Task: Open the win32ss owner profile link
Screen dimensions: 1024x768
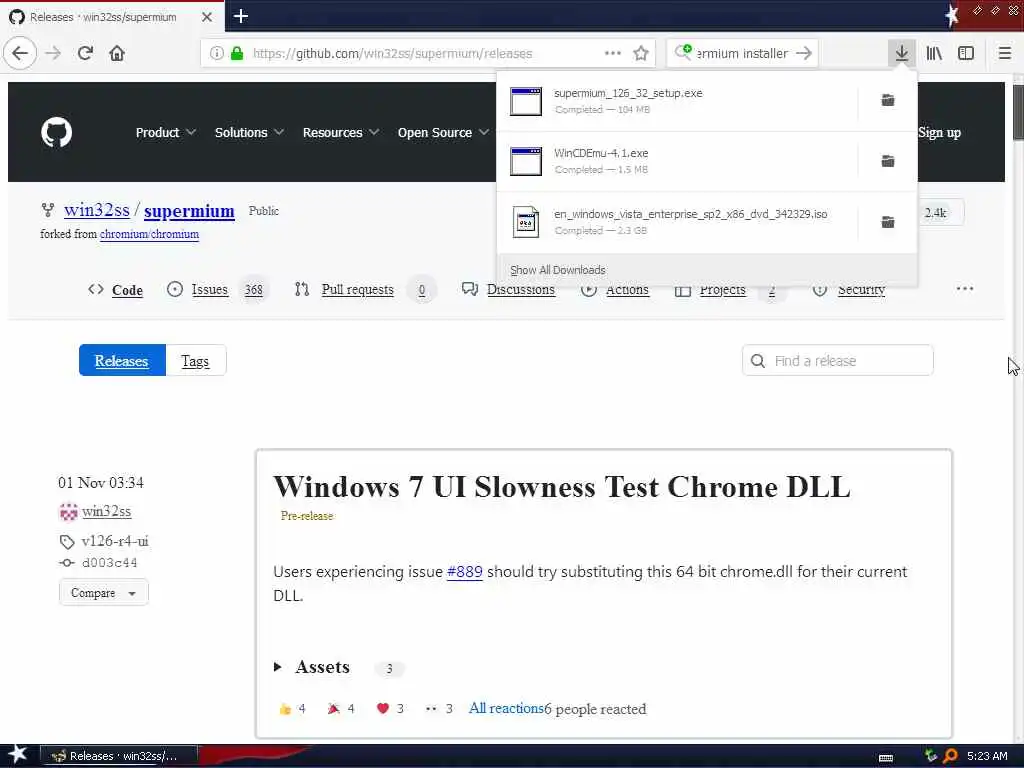Action: [97, 210]
